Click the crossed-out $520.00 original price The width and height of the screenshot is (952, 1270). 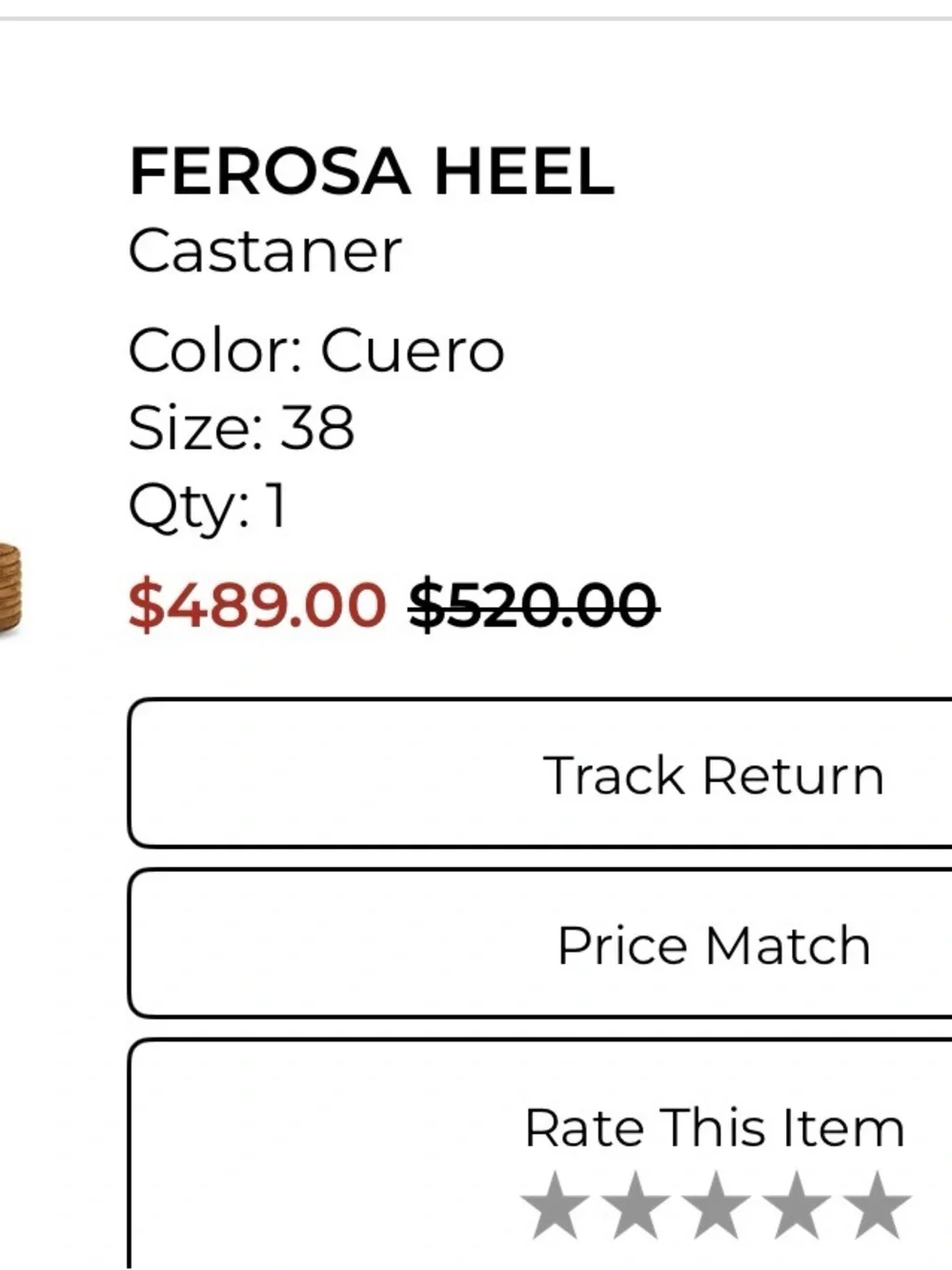pos(534,604)
